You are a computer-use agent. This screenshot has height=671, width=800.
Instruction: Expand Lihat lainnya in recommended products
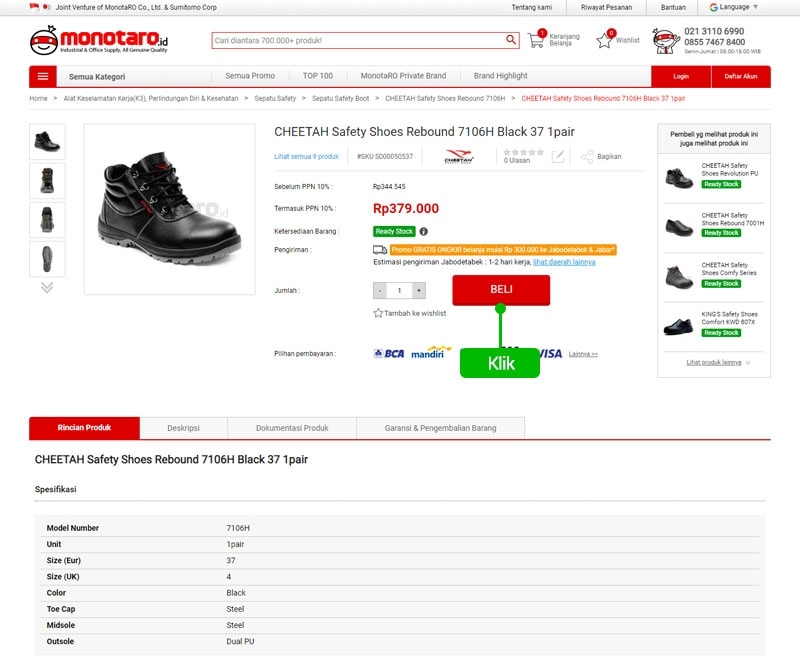(x=718, y=362)
